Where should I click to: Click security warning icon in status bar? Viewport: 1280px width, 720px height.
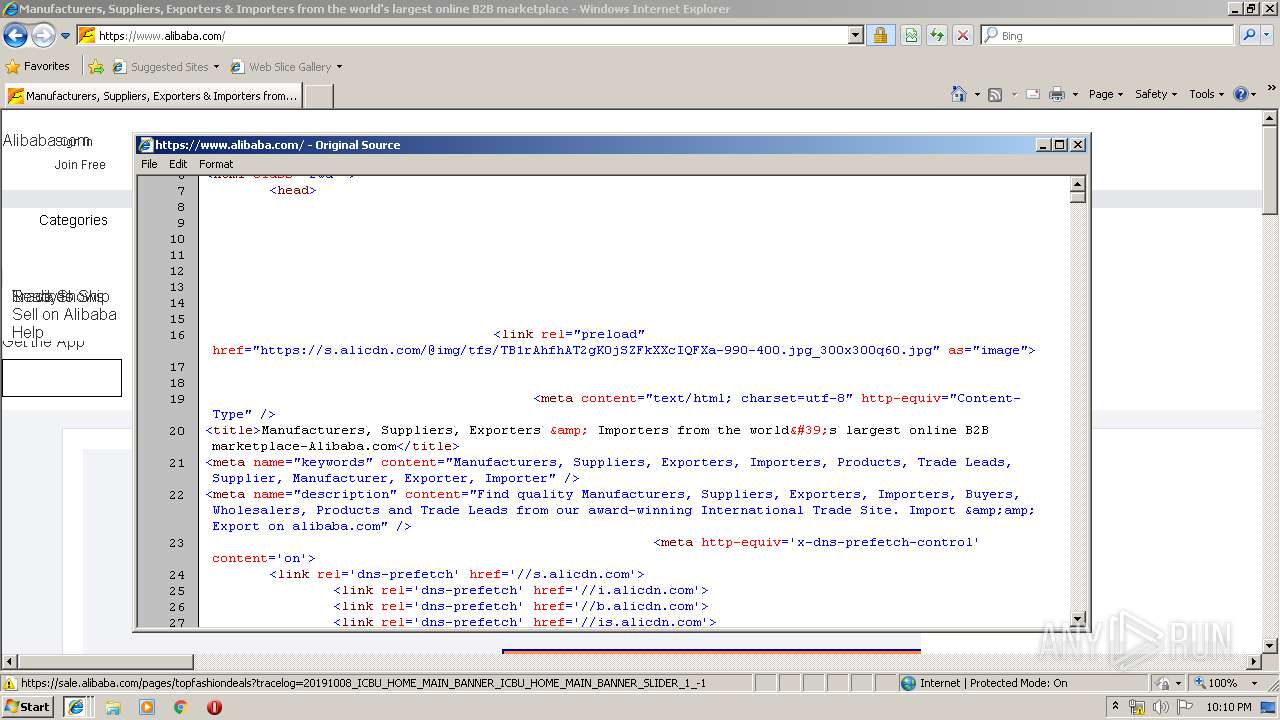coord(10,684)
